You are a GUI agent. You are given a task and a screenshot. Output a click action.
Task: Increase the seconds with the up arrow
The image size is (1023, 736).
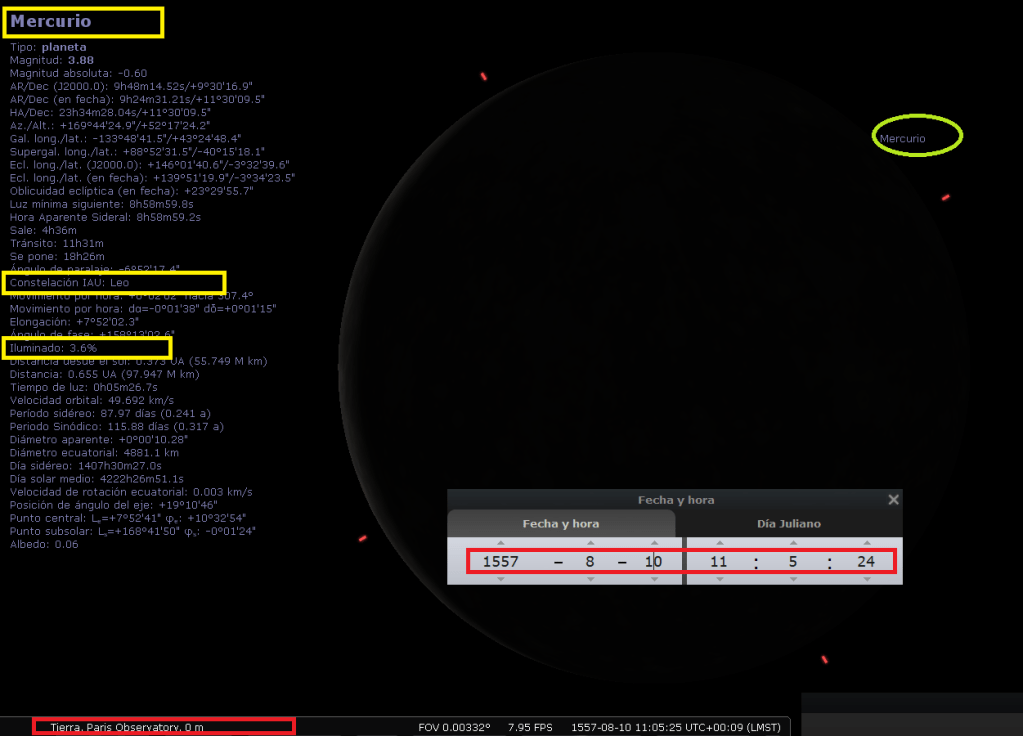tap(866, 543)
